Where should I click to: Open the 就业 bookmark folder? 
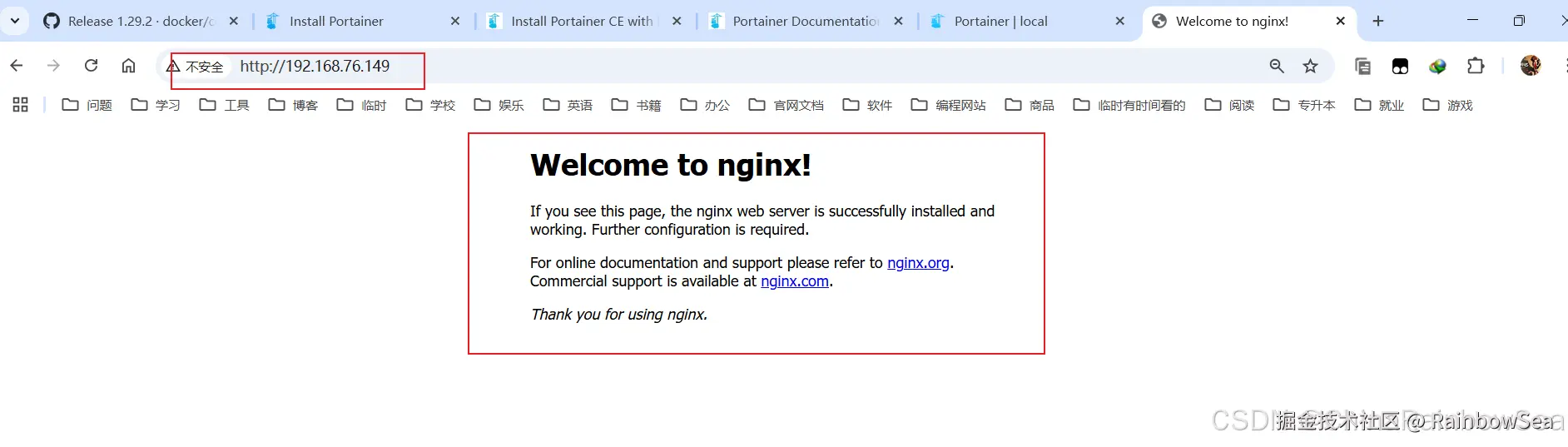pos(1379,105)
